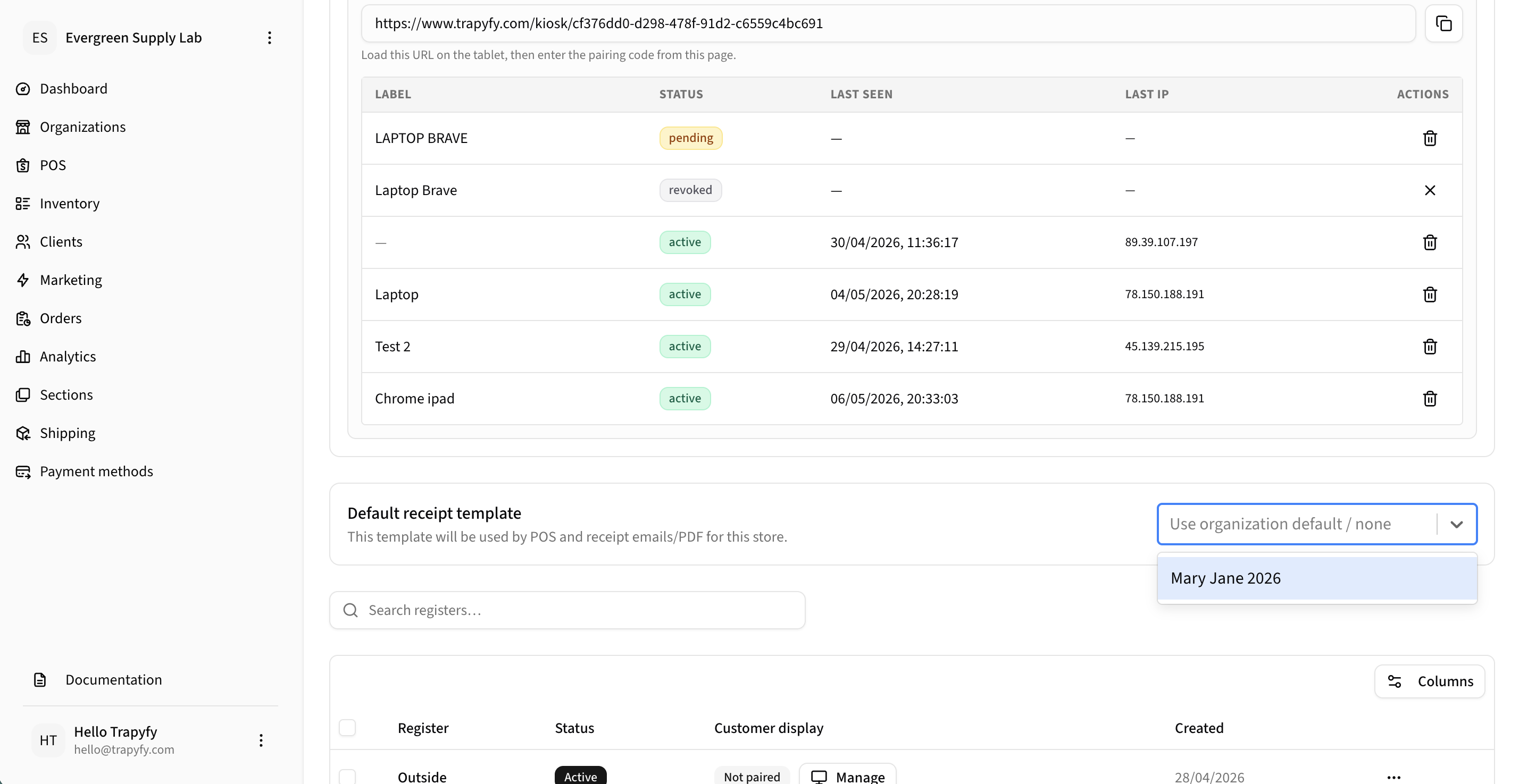Click the Shipping package icon
This screenshot has height=784, width=1519.
23,433
